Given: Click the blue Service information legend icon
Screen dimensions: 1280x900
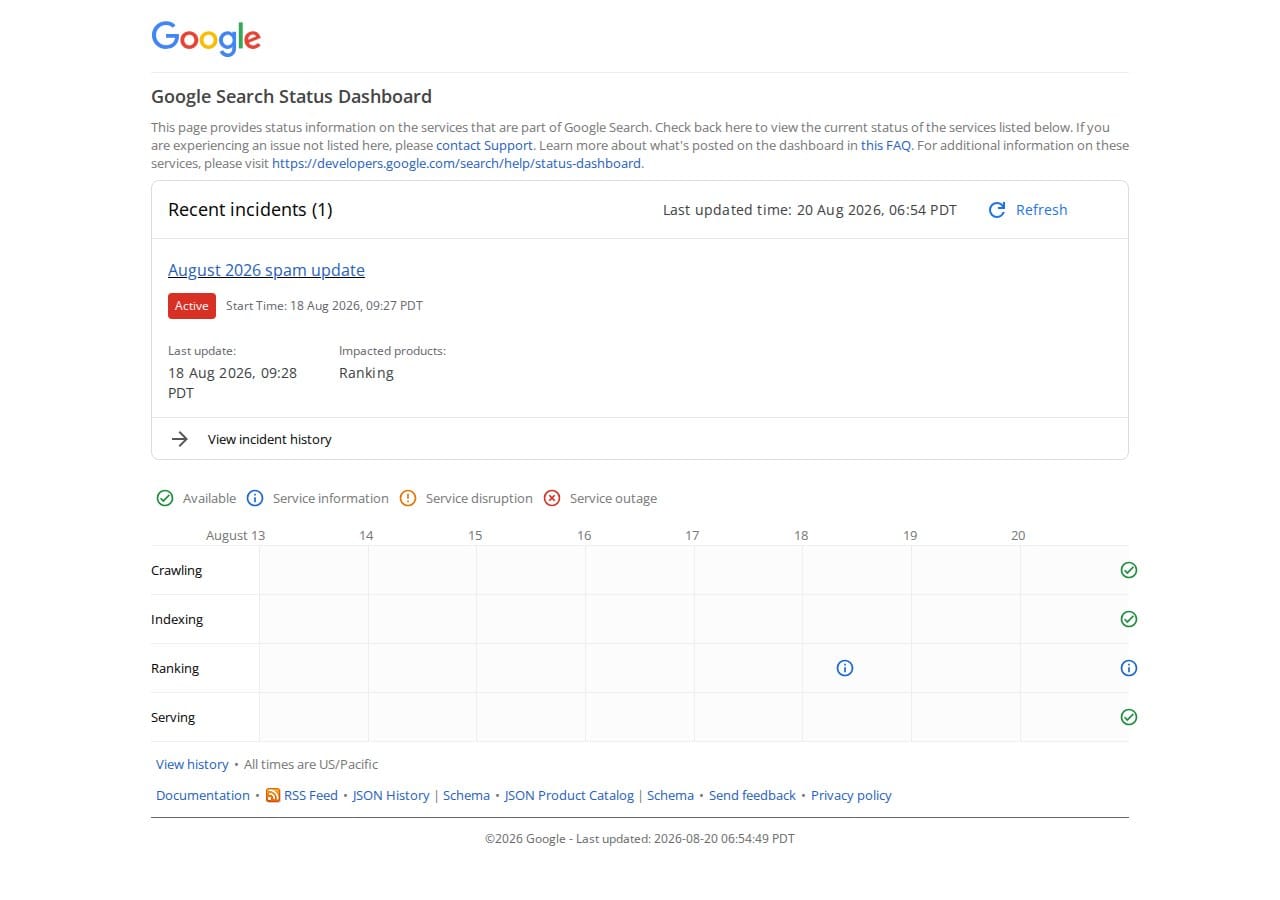Looking at the screenshot, I should click(x=255, y=498).
